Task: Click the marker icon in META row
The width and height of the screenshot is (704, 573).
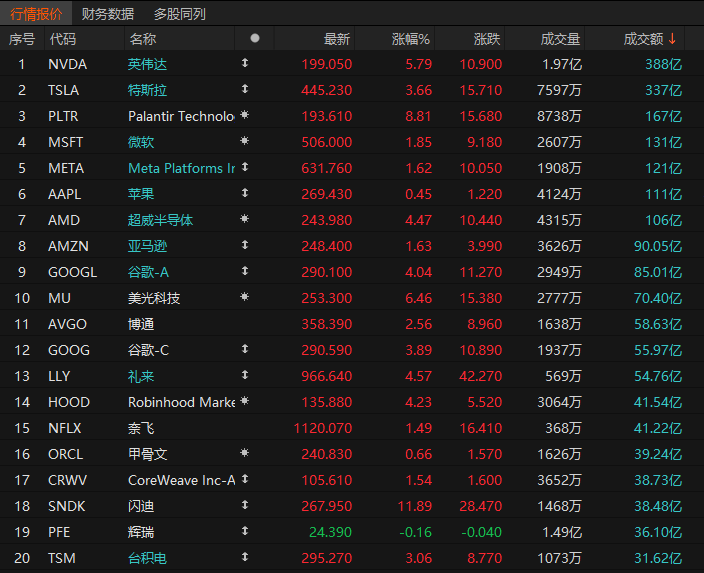Action: [245, 167]
